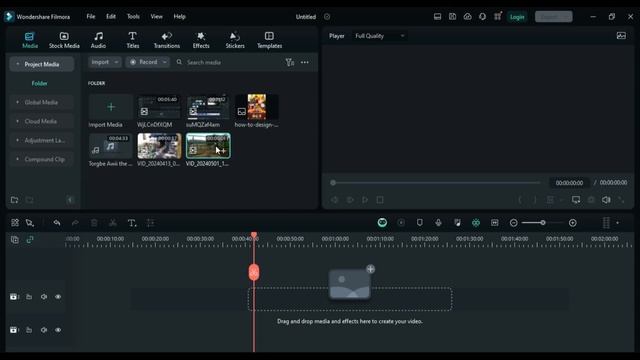Click the red playhead marker on timeline
Image resolution: width=640 pixels, height=360 pixels.
pos(254,272)
